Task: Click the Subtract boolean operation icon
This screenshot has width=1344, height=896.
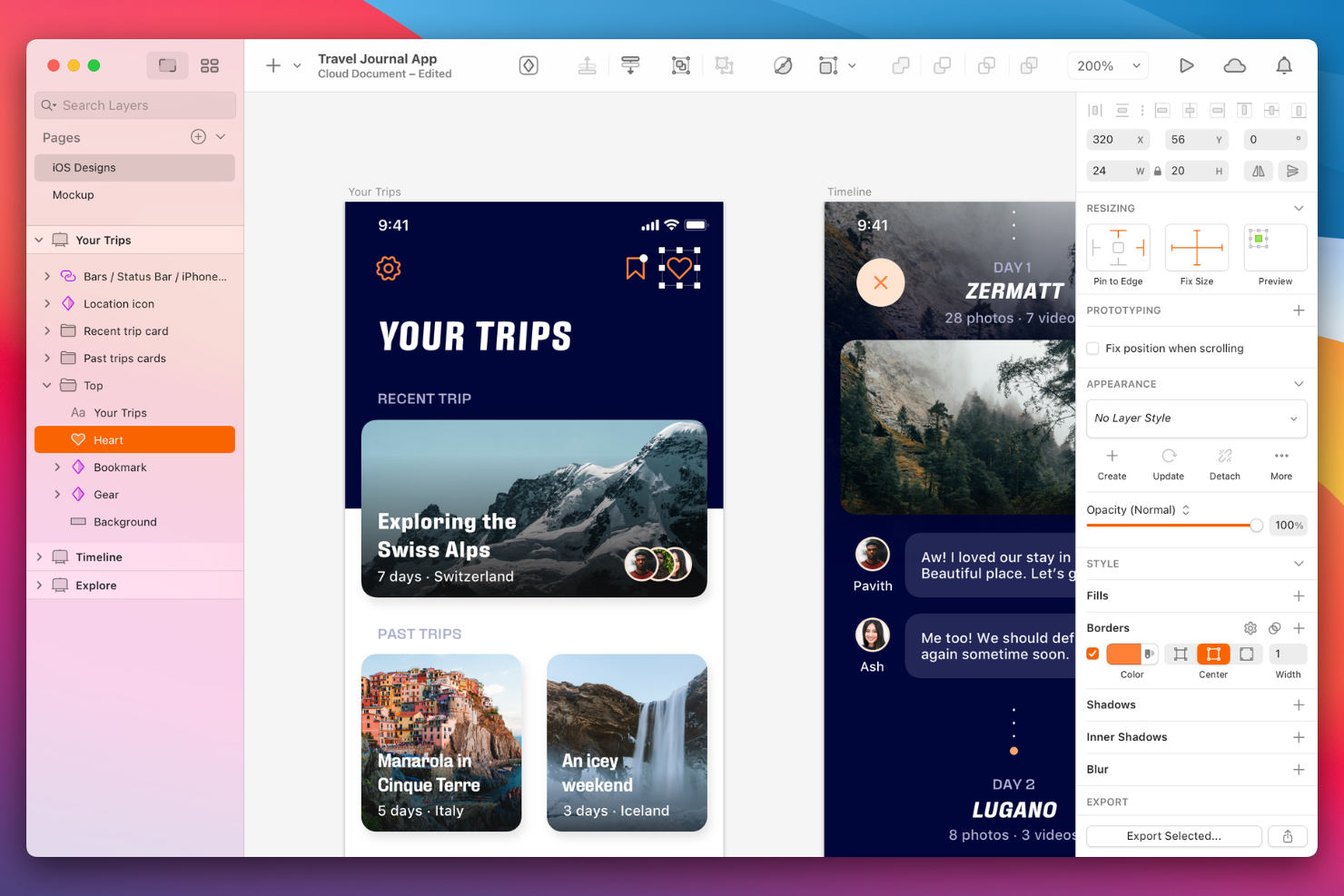Action: click(x=943, y=65)
